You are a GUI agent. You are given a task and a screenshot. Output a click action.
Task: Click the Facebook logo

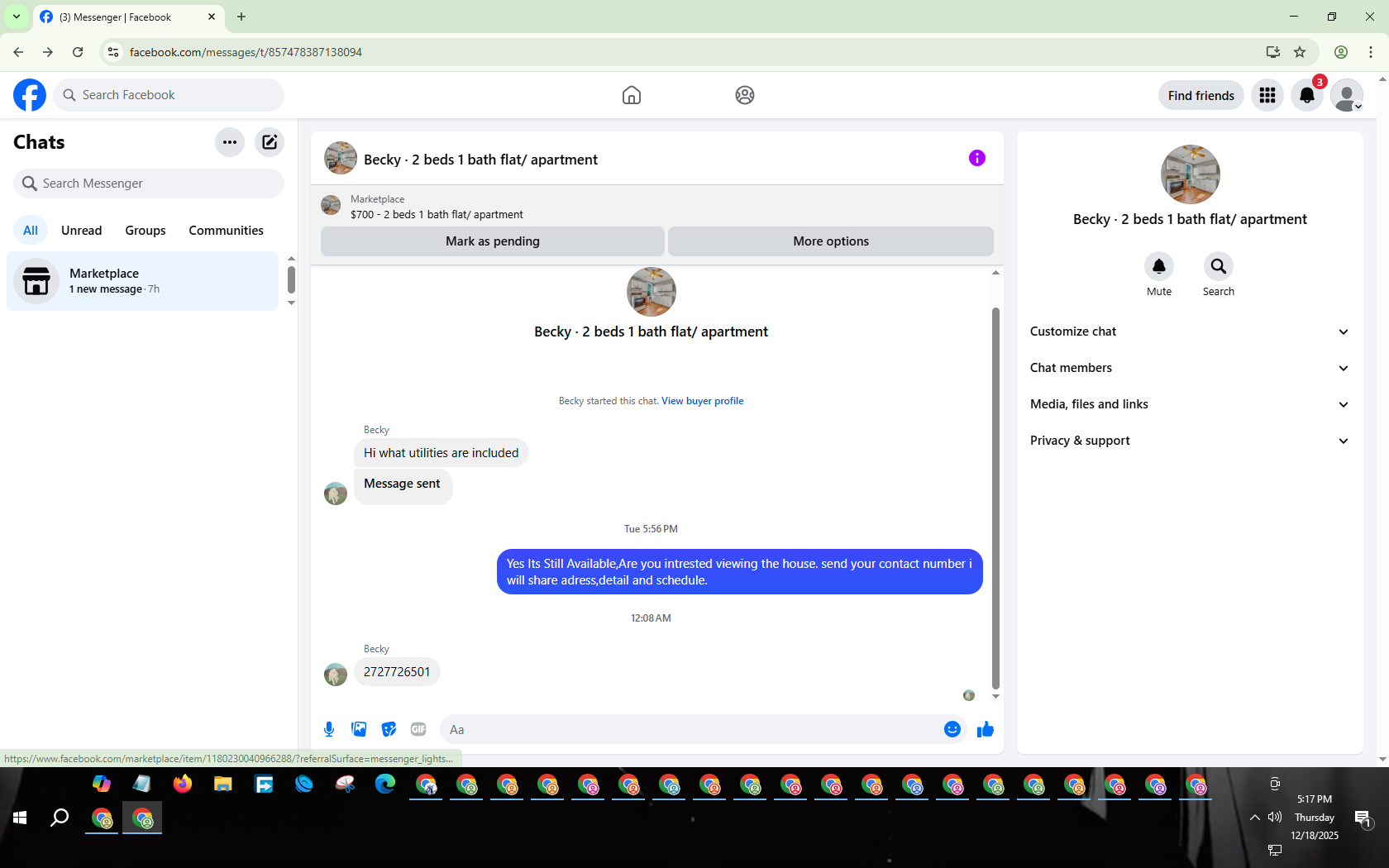tap(30, 95)
